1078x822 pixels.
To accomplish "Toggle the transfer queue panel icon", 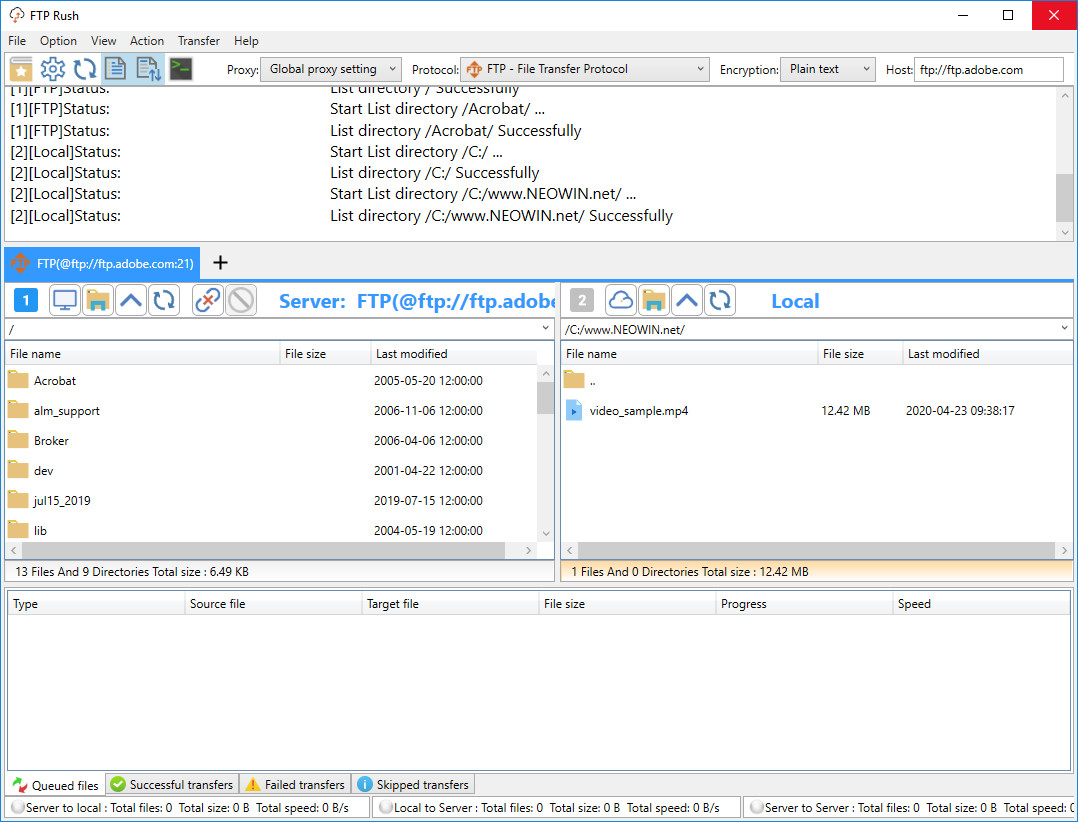I will 148,69.
